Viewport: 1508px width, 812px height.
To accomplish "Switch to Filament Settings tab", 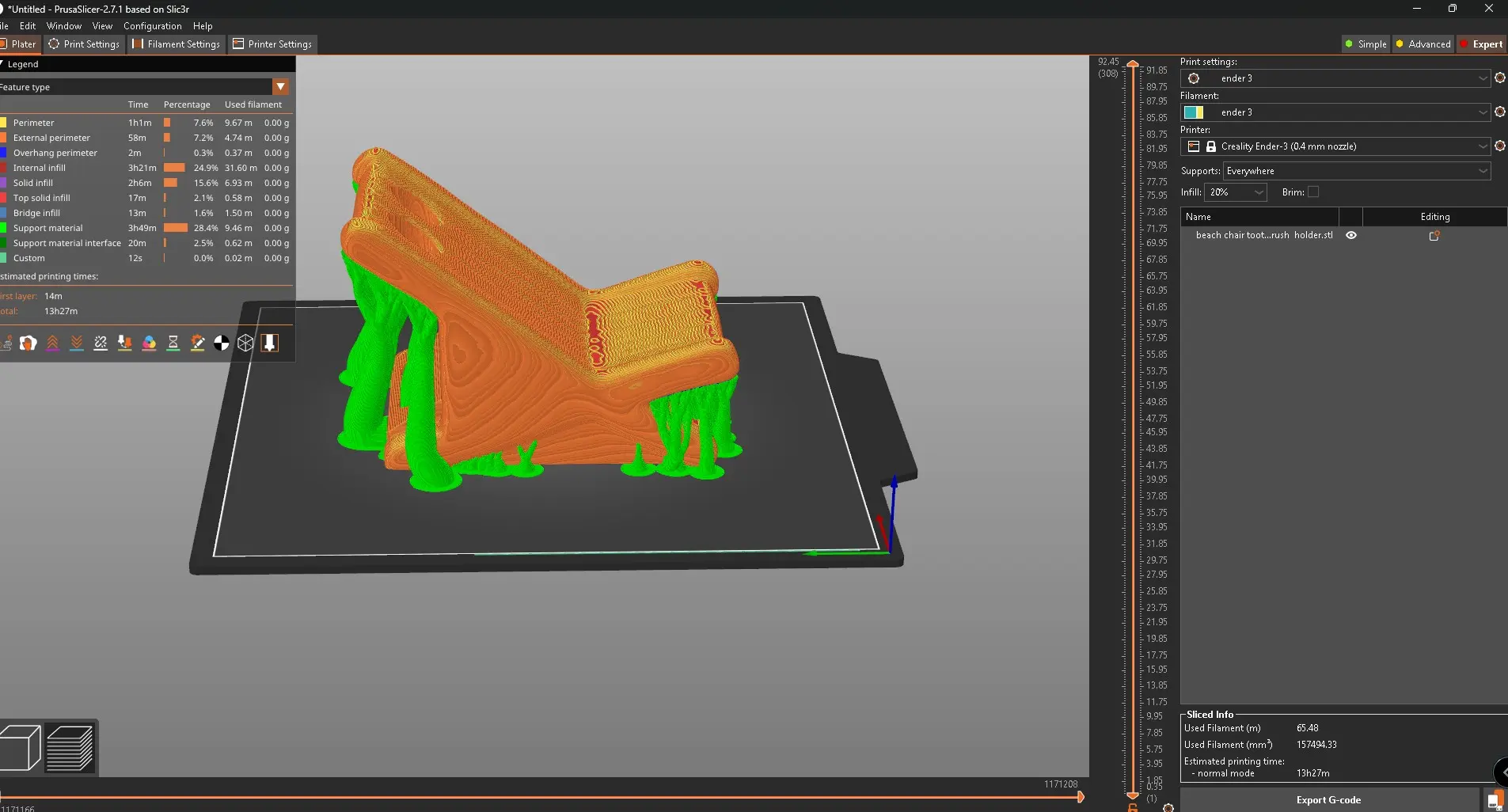I will pyautogui.click(x=176, y=44).
